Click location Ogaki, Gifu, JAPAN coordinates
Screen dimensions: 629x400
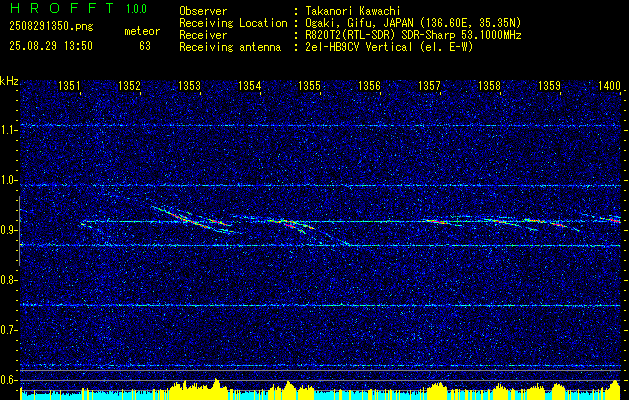pyautogui.click(x=413, y=23)
